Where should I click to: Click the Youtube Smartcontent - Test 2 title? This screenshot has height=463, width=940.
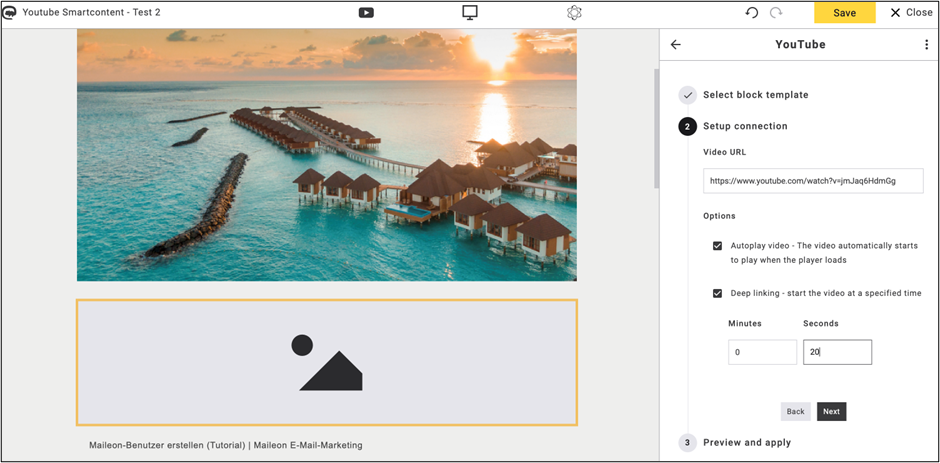tap(91, 12)
